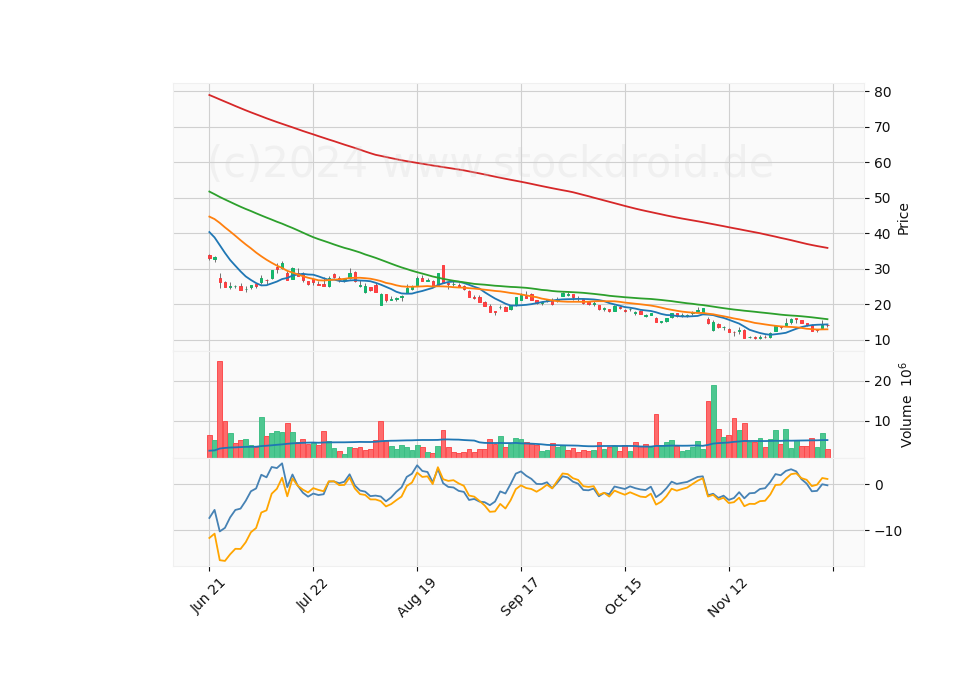This screenshot has height=690, width=960.
Task: Click the Jul 22 date label
Action: pyautogui.click(x=312, y=596)
